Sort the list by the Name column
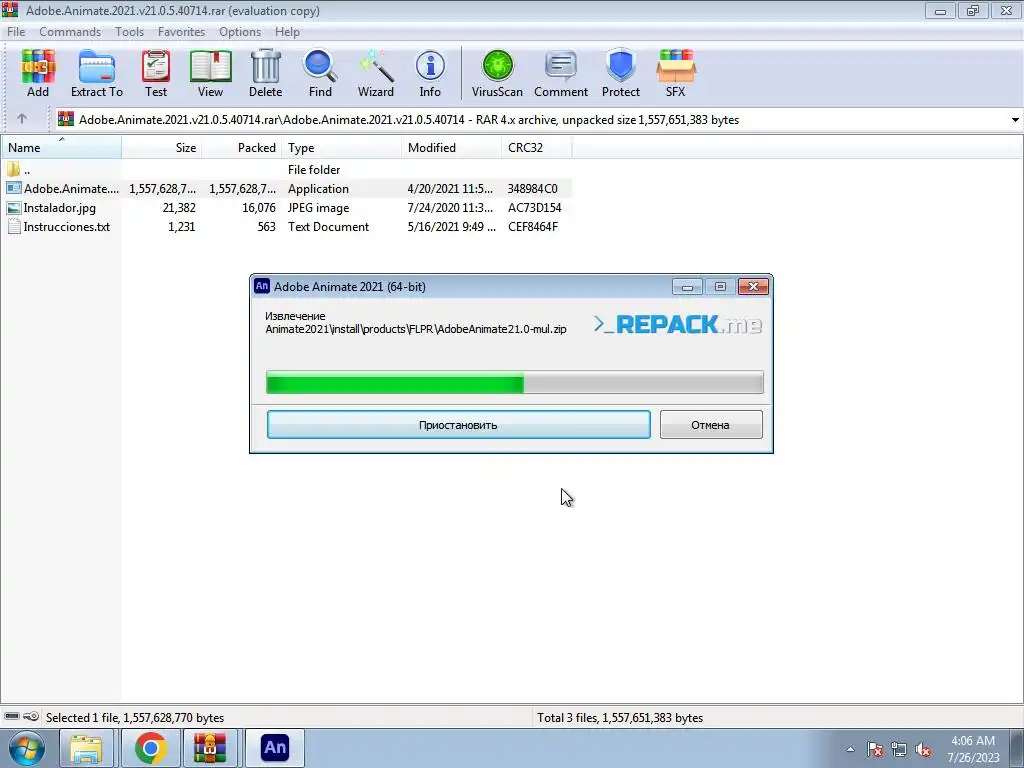The image size is (1024, 768). tap(61, 148)
